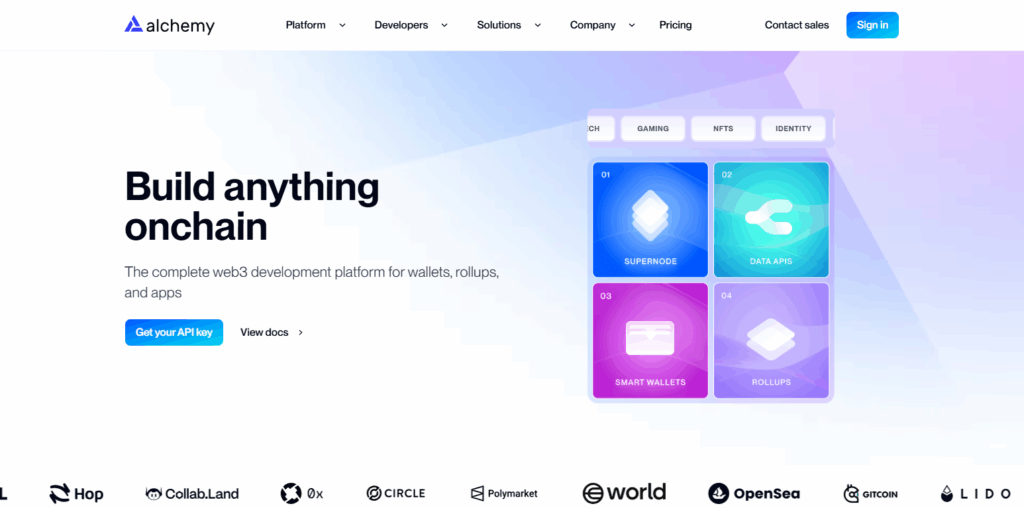1024x508 pixels.
Task: Open the Company menu
Action: [592, 25]
